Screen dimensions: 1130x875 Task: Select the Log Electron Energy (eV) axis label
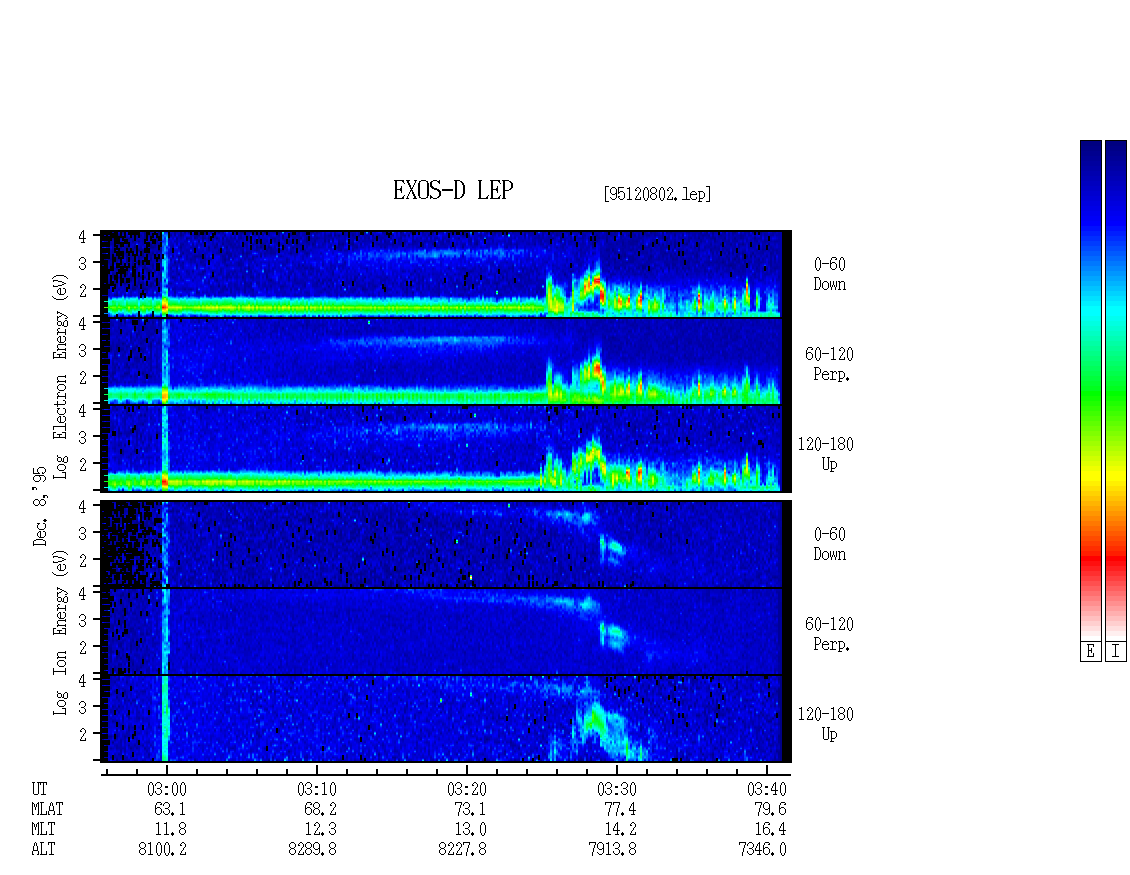[60, 375]
